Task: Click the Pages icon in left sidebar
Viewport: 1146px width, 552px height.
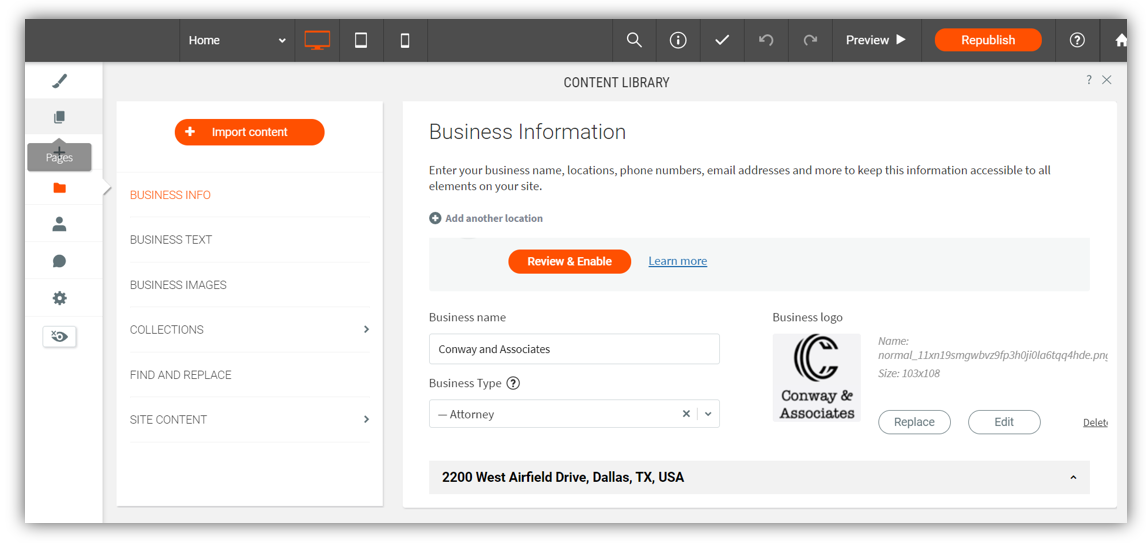Action: 60,118
